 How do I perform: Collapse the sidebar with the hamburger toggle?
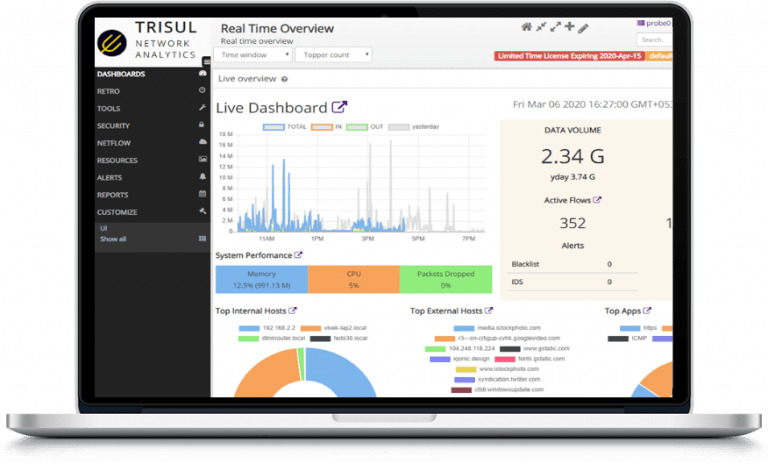[x=206, y=61]
